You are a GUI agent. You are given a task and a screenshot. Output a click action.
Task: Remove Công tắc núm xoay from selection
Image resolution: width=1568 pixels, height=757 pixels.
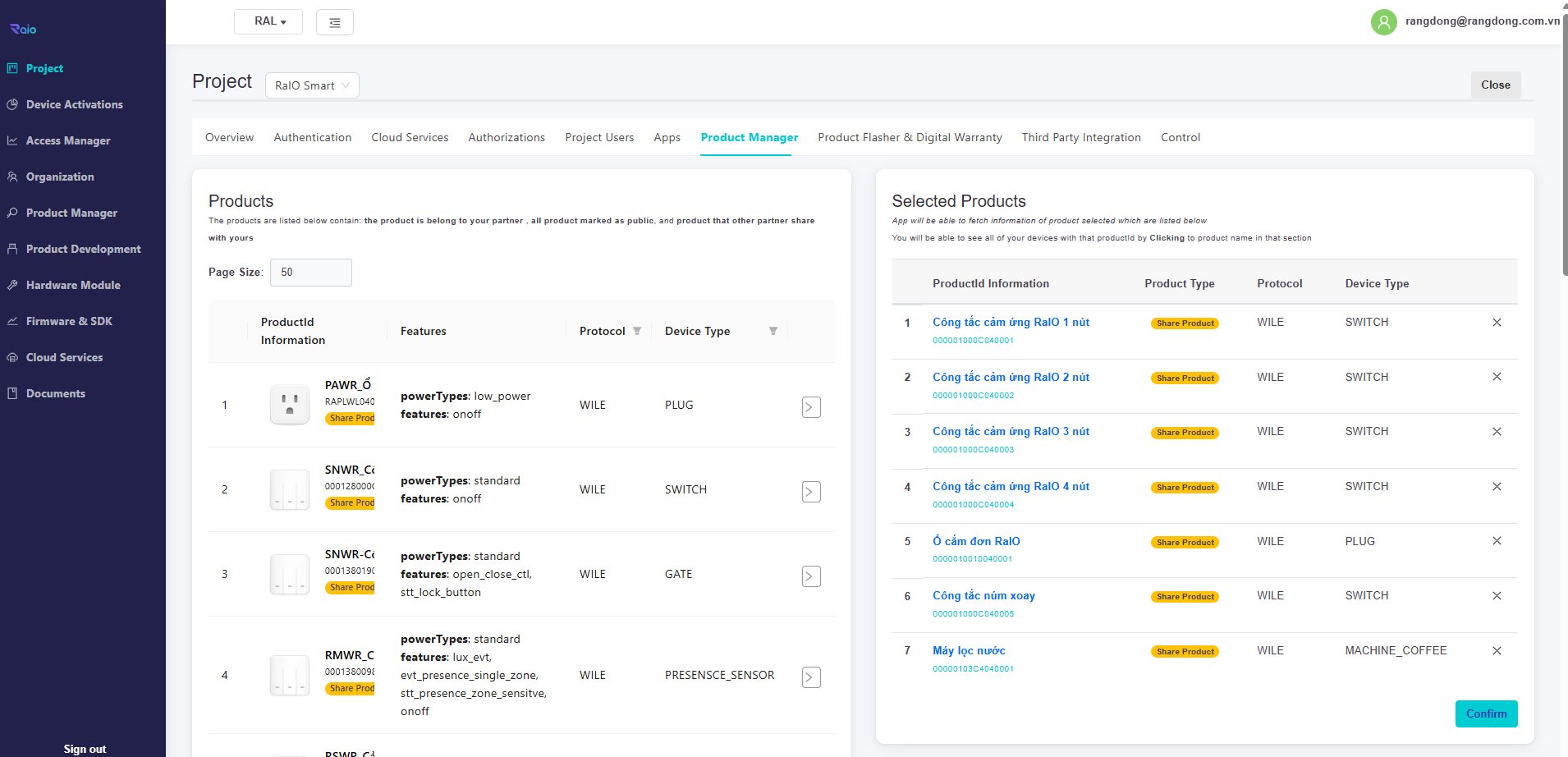click(1497, 596)
